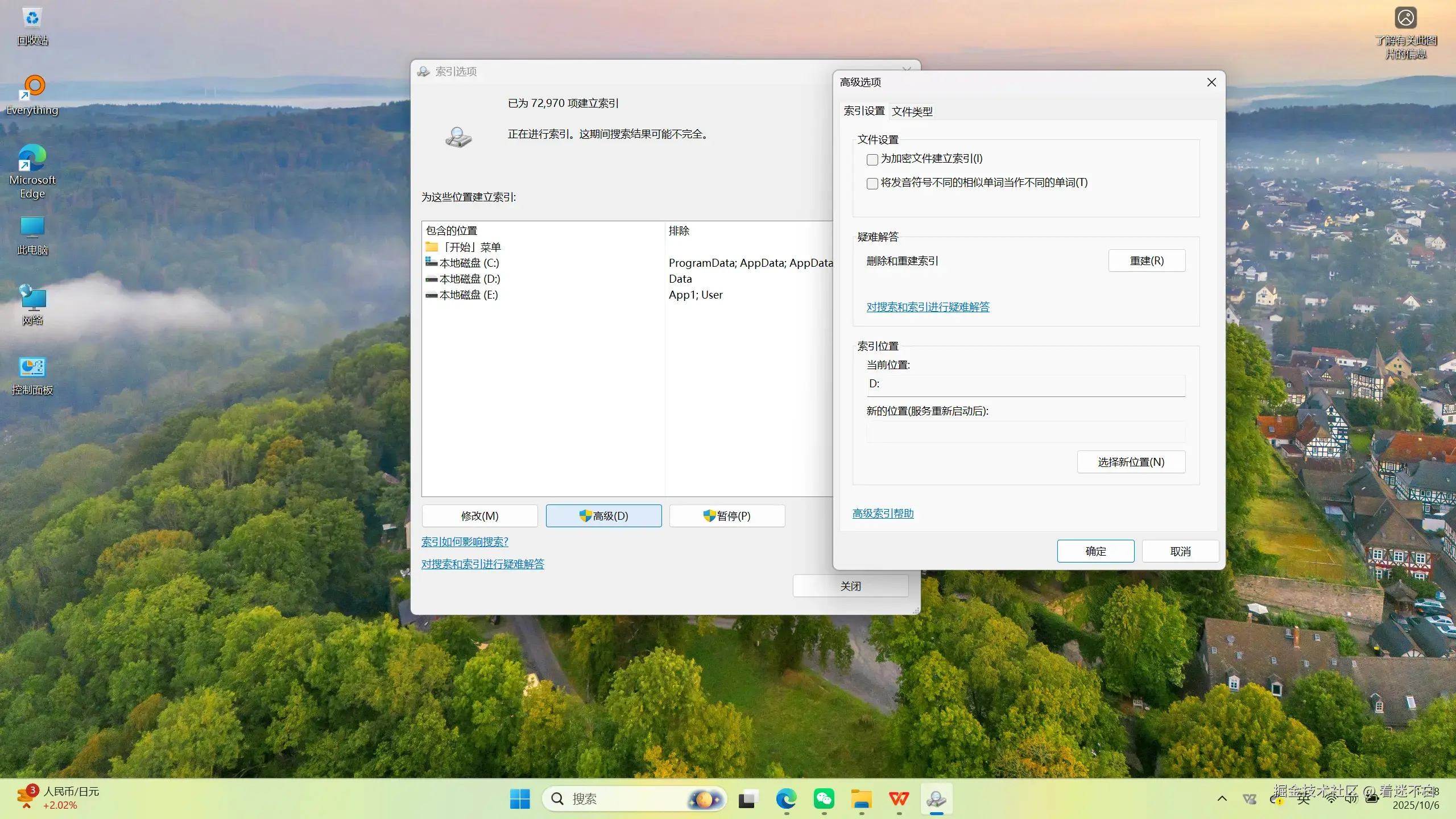Show hidden system tray icons chevron
Viewport: 1456px width, 819px height.
tap(1222, 799)
